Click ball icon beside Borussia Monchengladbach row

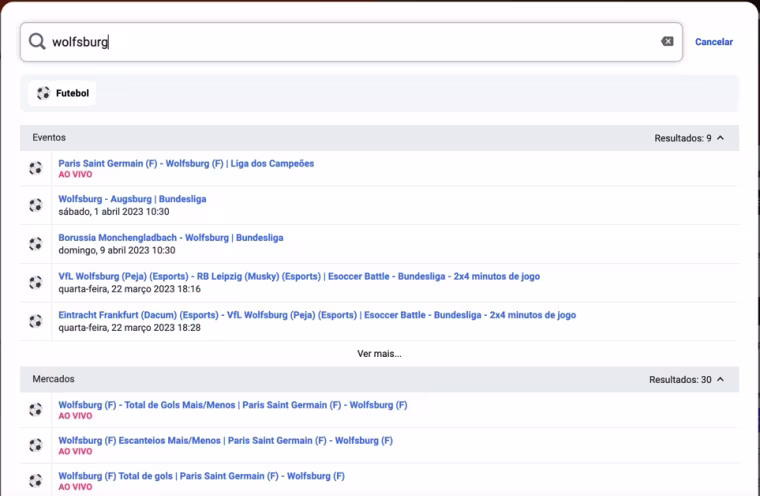tap(35, 244)
